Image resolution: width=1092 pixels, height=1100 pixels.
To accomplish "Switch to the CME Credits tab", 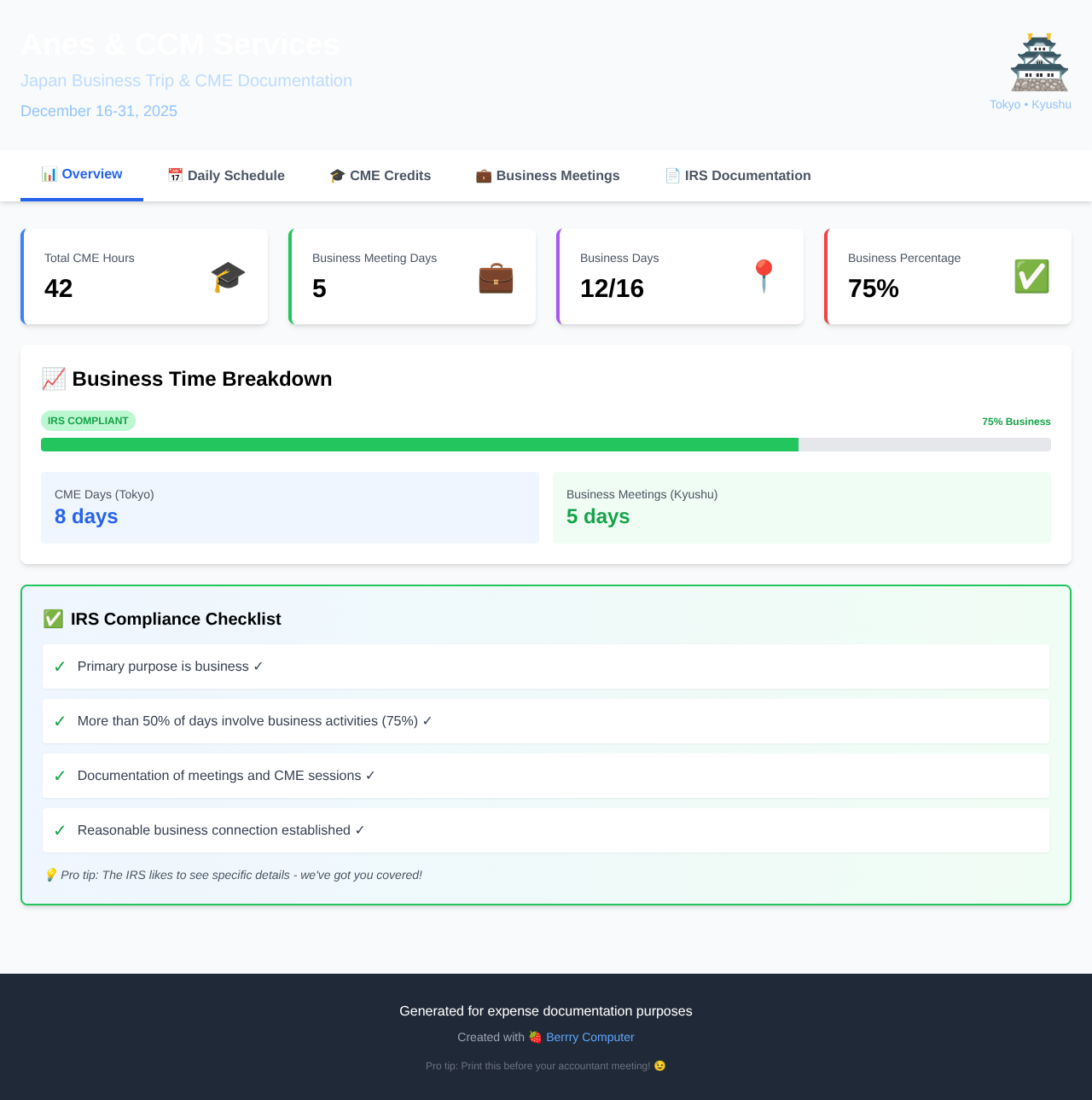I will pos(380,176).
